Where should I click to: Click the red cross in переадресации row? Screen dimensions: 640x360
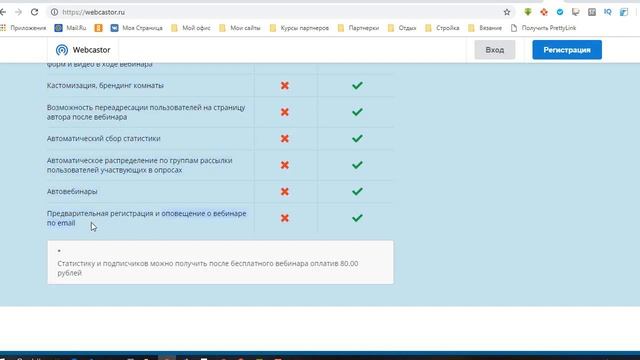point(285,112)
